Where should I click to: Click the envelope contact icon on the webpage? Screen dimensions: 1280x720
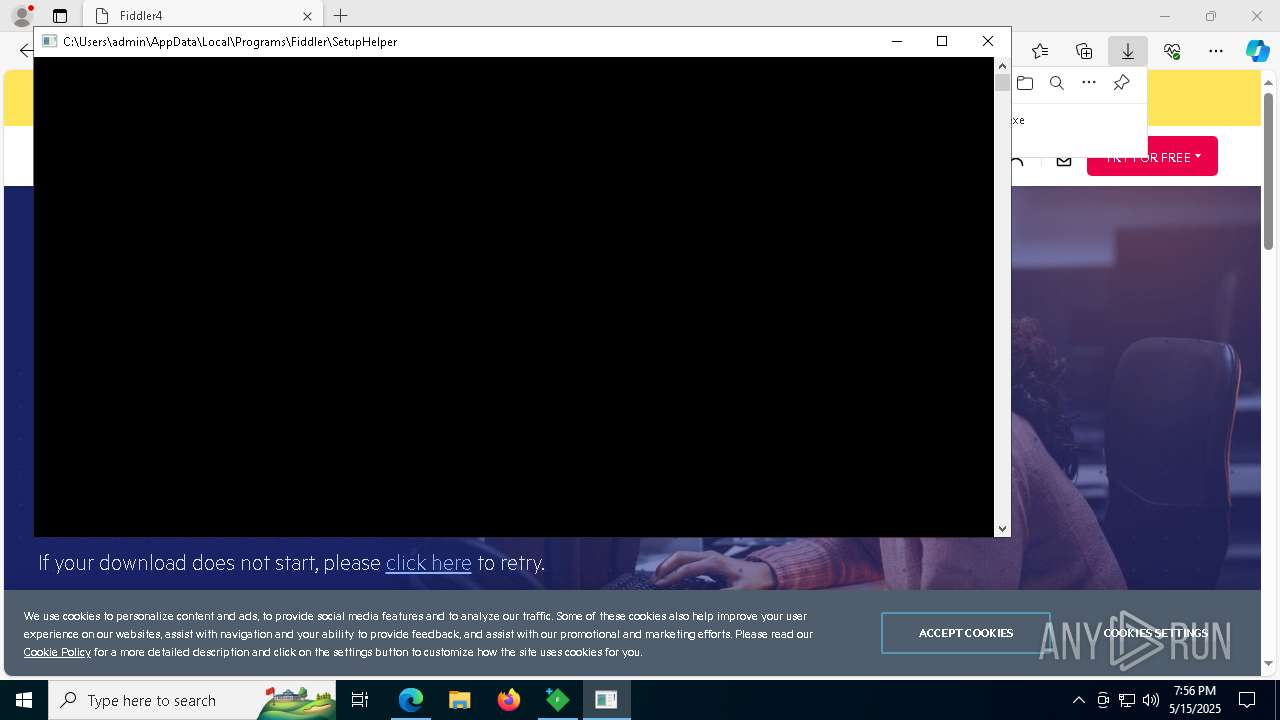click(1064, 160)
